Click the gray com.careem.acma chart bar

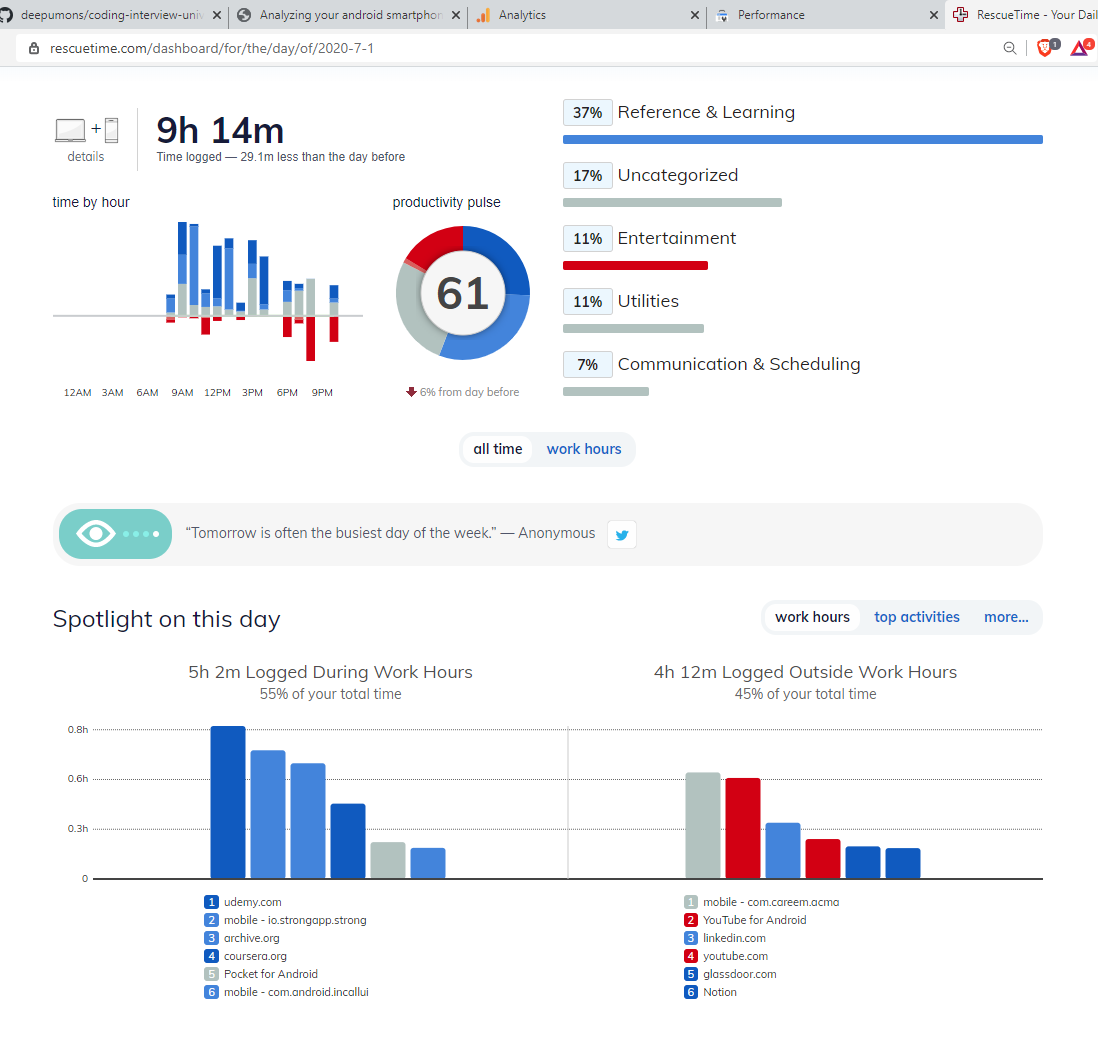pos(703,825)
